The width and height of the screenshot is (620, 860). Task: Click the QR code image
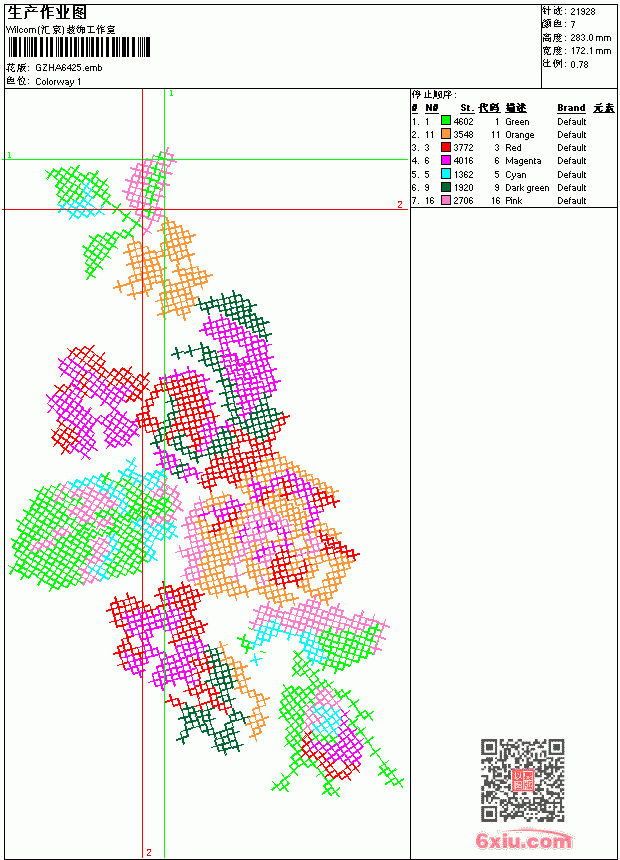[523, 779]
